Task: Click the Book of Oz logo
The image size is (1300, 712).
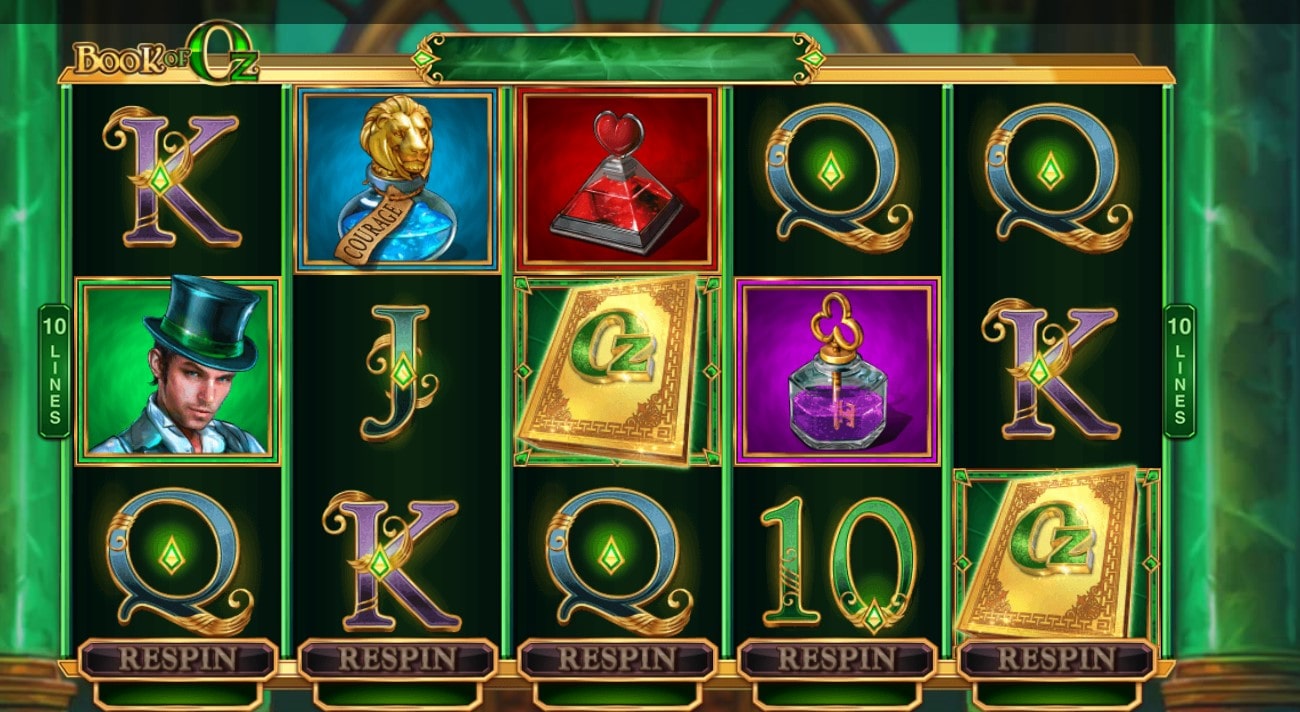Action: (x=166, y=57)
